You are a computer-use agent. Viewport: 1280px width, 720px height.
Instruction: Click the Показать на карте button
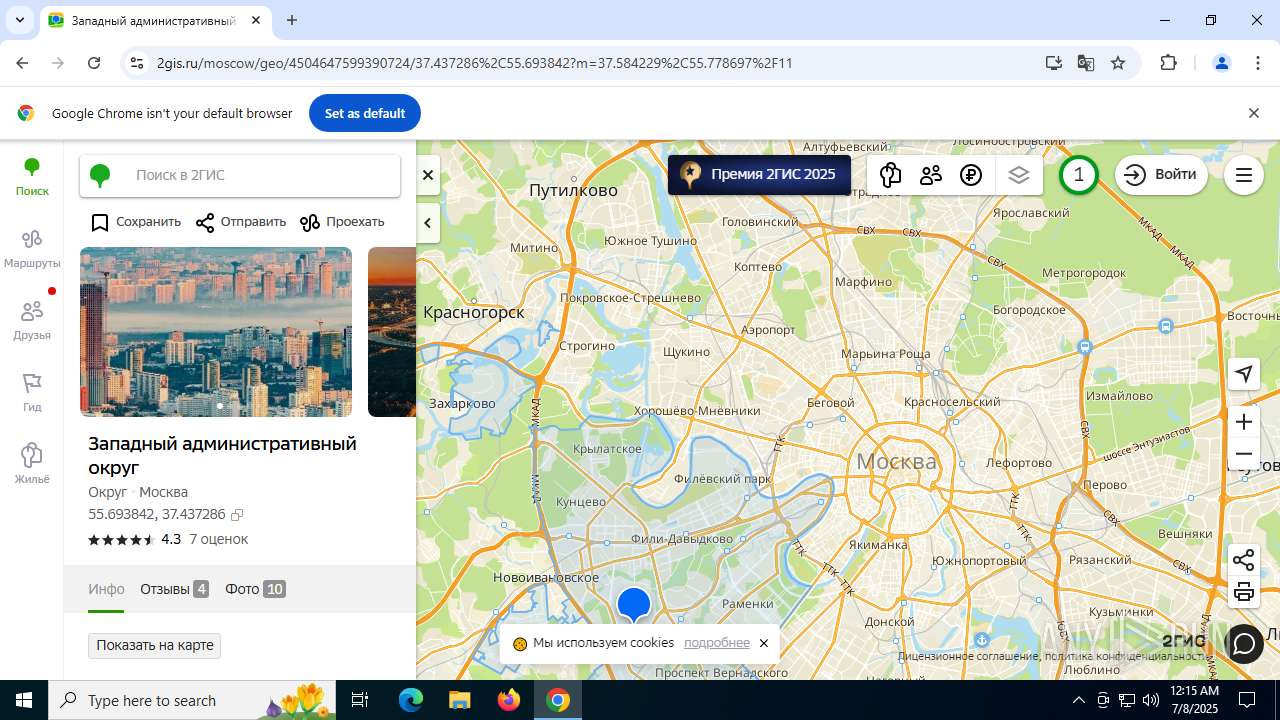(x=155, y=645)
